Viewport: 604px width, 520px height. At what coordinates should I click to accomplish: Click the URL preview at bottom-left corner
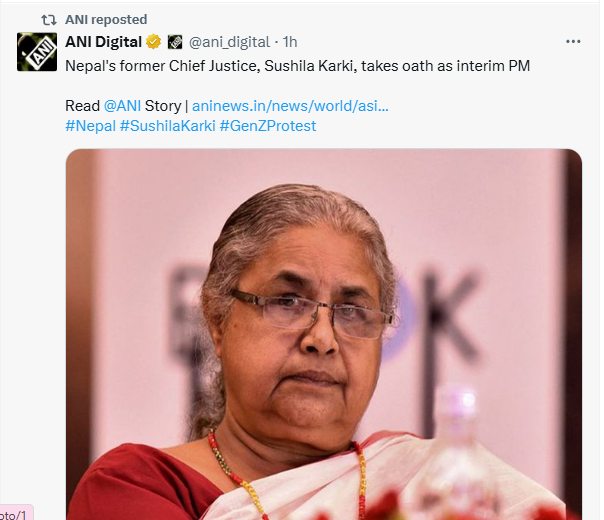[x=15, y=513]
